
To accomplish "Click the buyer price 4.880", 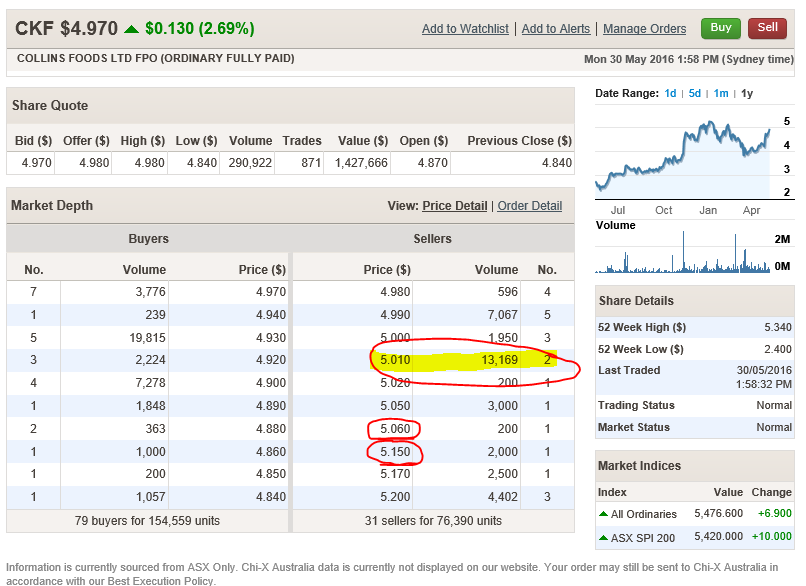I will [x=270, y=429].
